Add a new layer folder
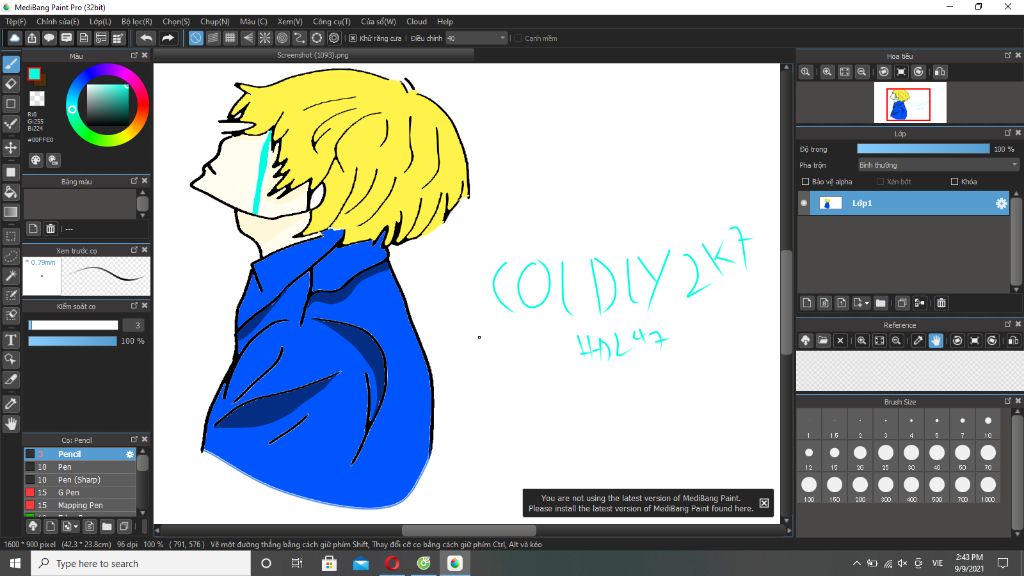 click(880, 303)
